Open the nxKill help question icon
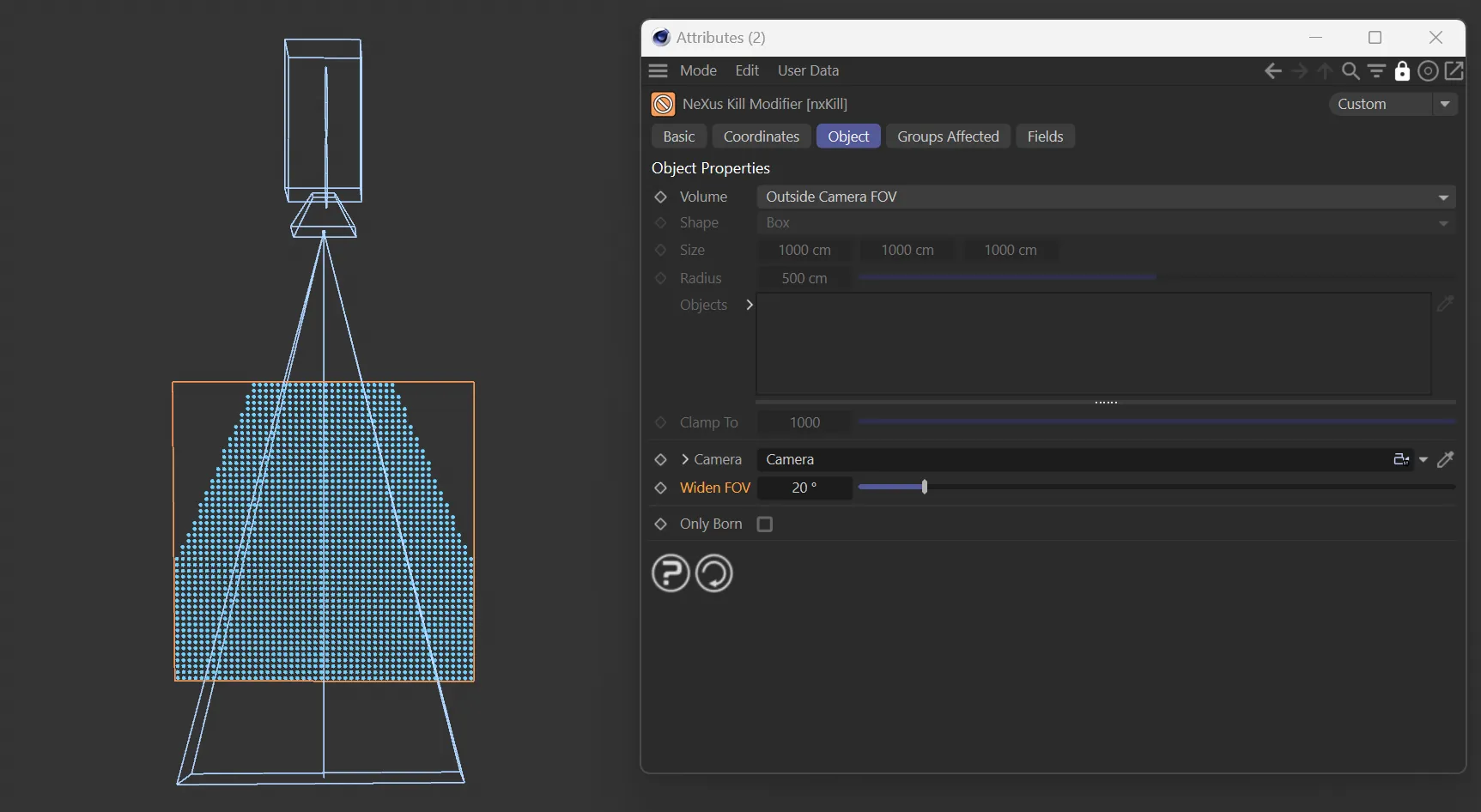 (x=671, y=573)
